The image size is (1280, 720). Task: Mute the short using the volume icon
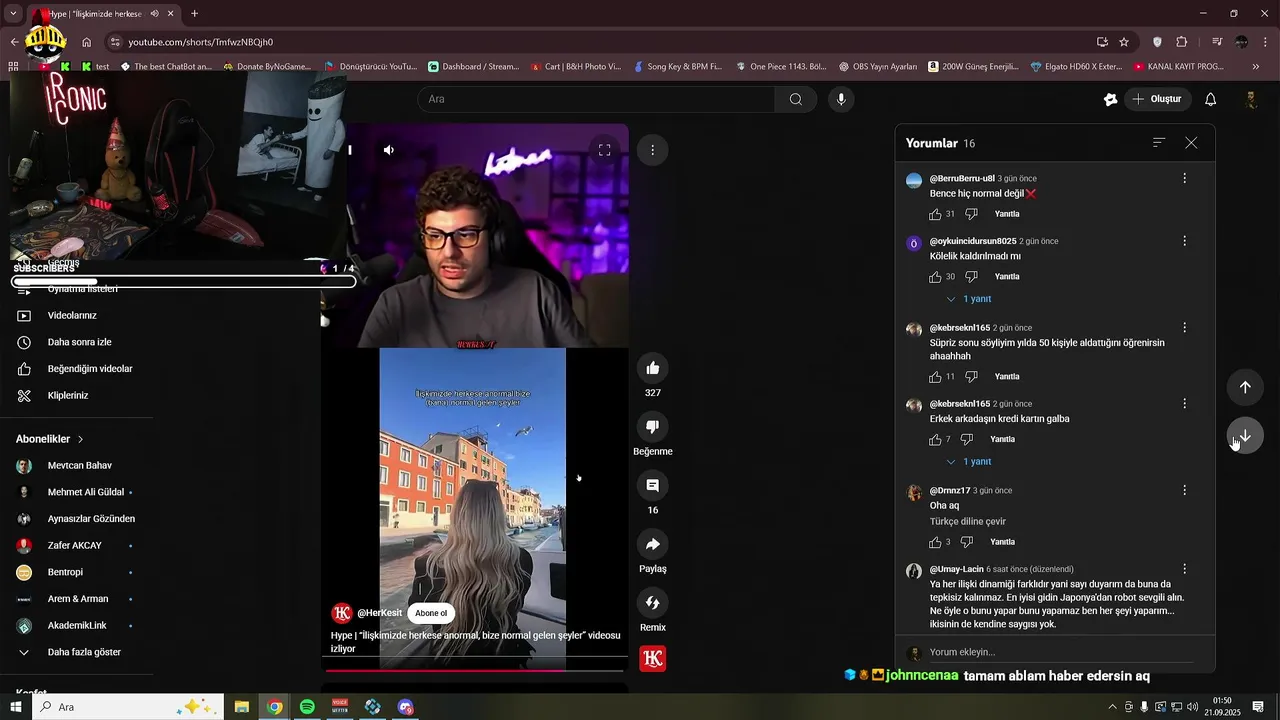389,150
